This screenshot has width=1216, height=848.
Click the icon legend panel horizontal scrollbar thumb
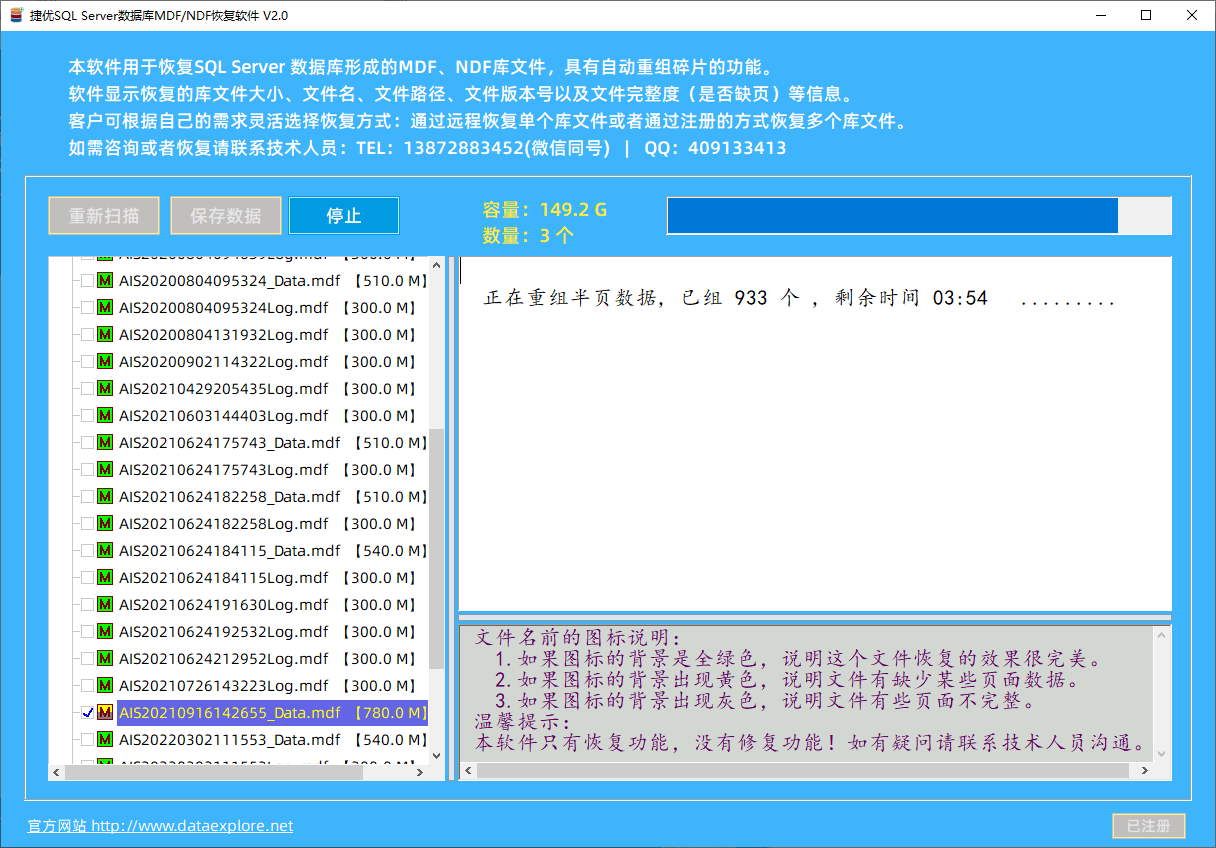pyautogui.click(x=802, y=771)
